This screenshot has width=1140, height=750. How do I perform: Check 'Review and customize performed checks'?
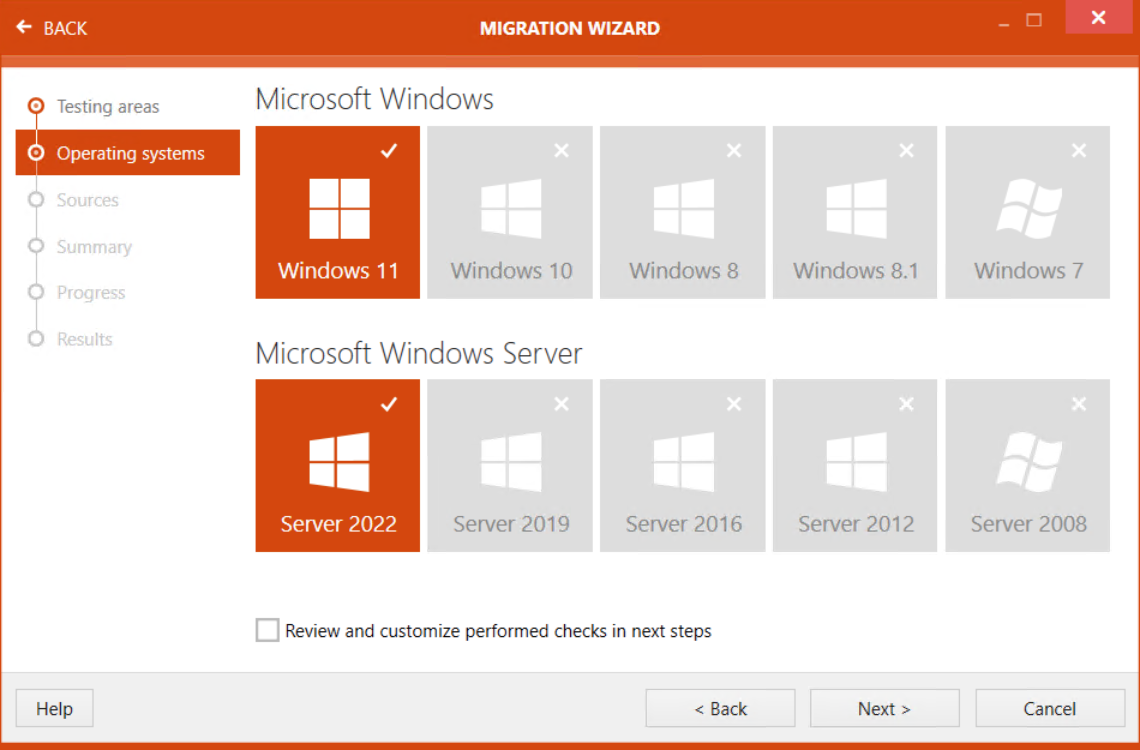pyautogui.click(x=267, y=630)
